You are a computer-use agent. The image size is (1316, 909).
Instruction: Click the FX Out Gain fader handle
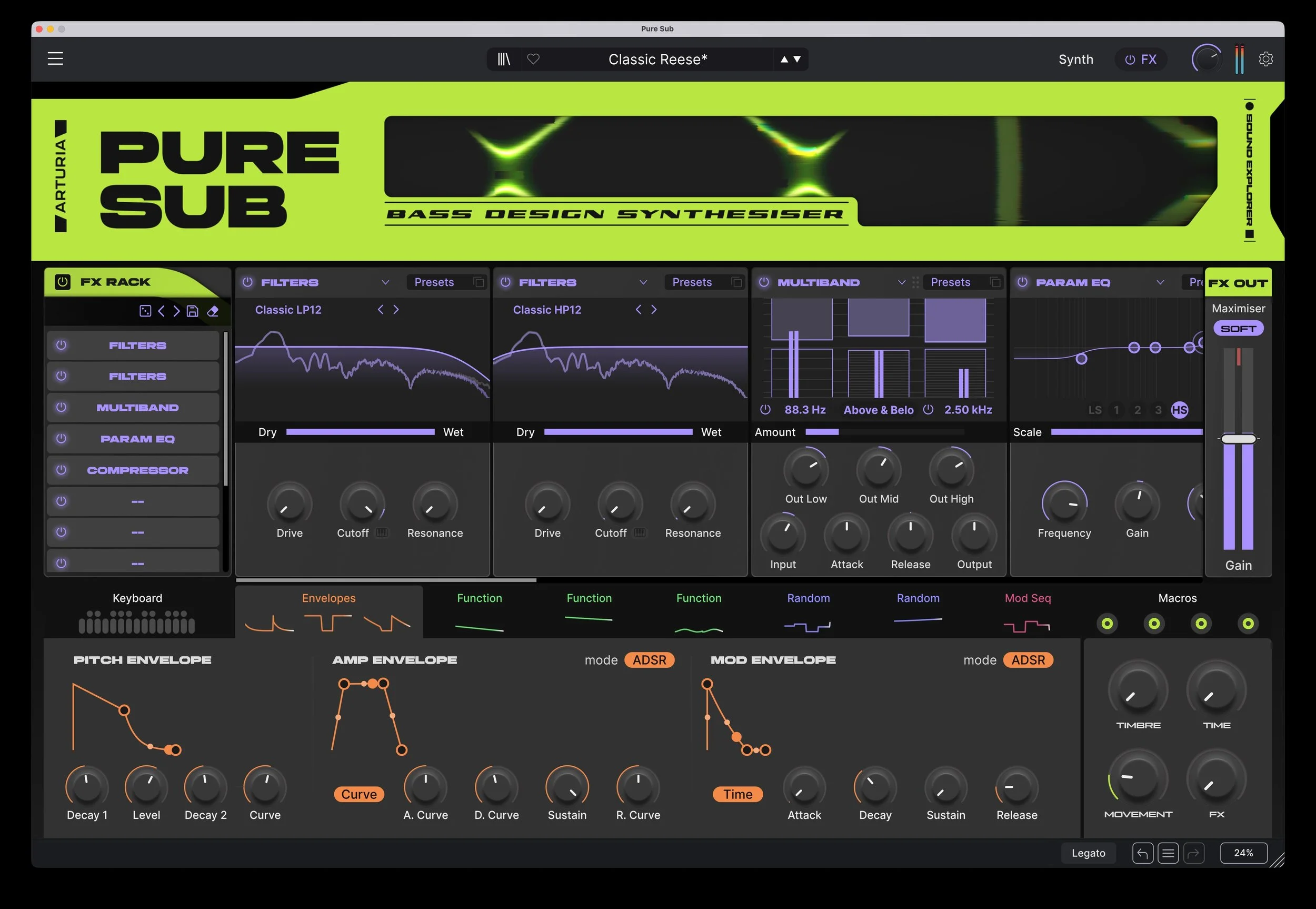tap(1238, 439)
